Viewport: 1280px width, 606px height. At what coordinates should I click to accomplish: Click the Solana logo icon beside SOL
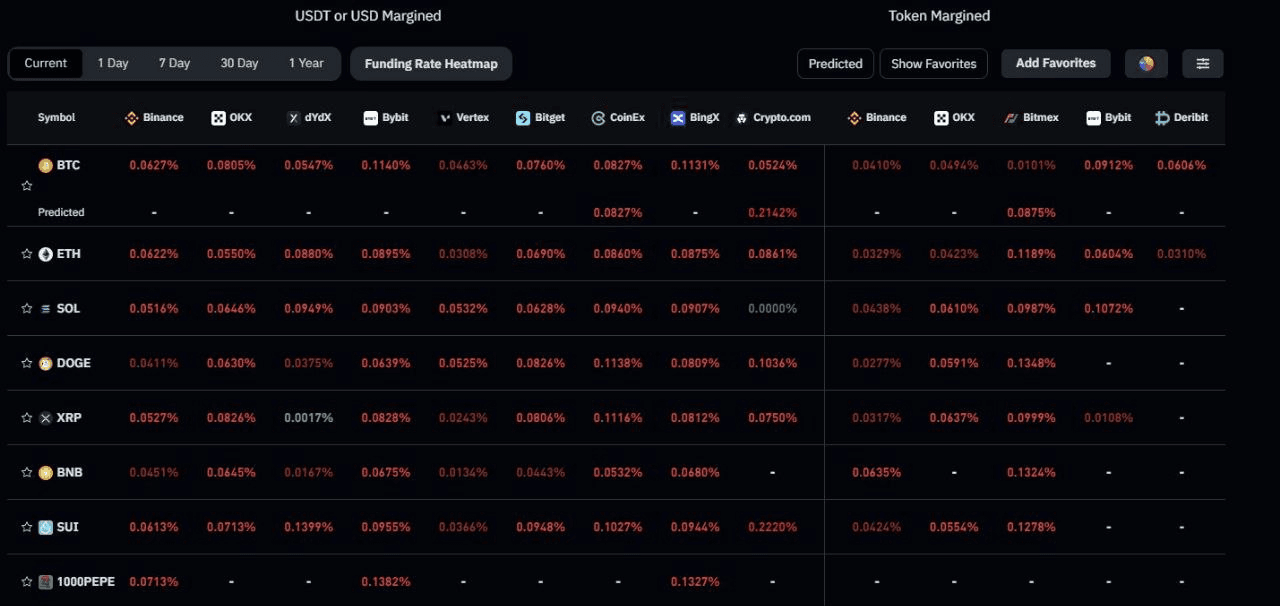point(45,309)
